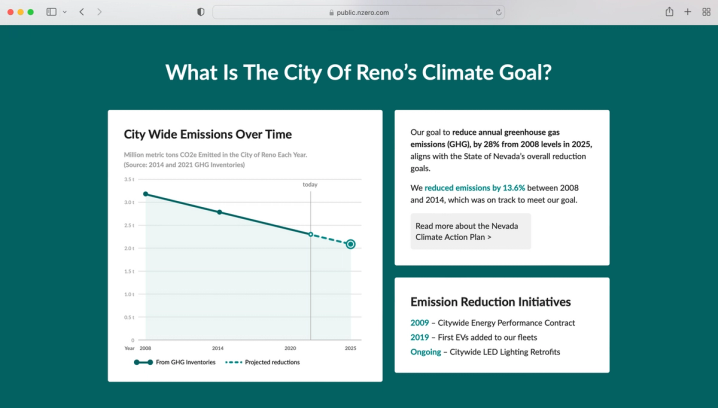The width and height of the screenshot is (718, 408).
Task: Open Read more about Nevada Climate Action Plan
Action: [470, 231]
